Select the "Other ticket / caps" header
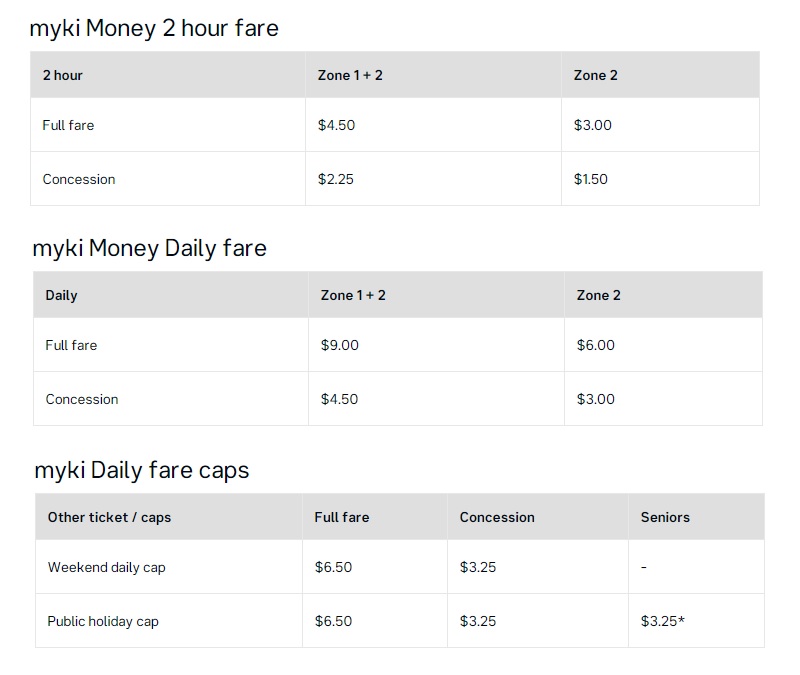800x675 pixels. coord(109,517)
